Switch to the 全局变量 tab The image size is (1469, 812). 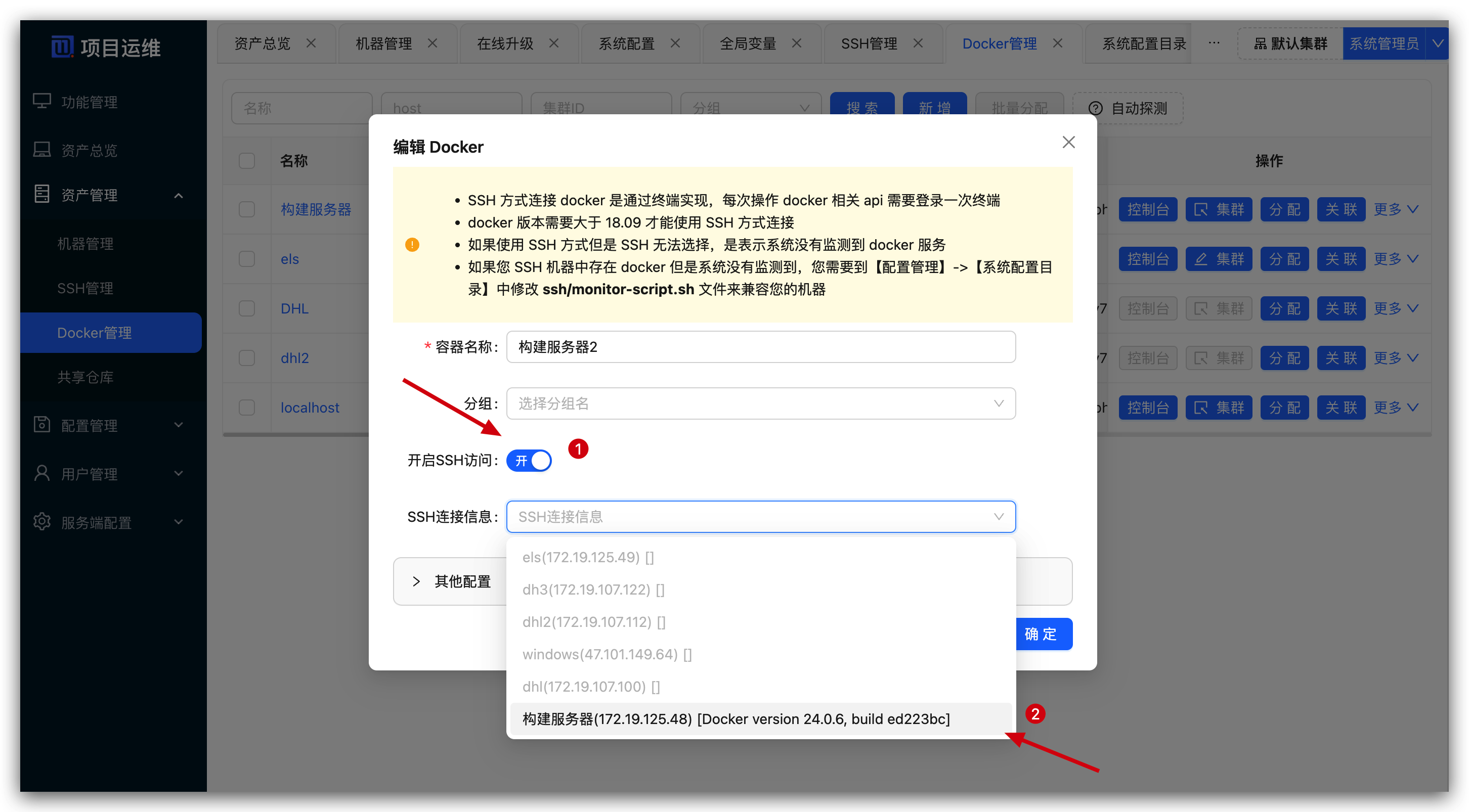tap(748, 43)
